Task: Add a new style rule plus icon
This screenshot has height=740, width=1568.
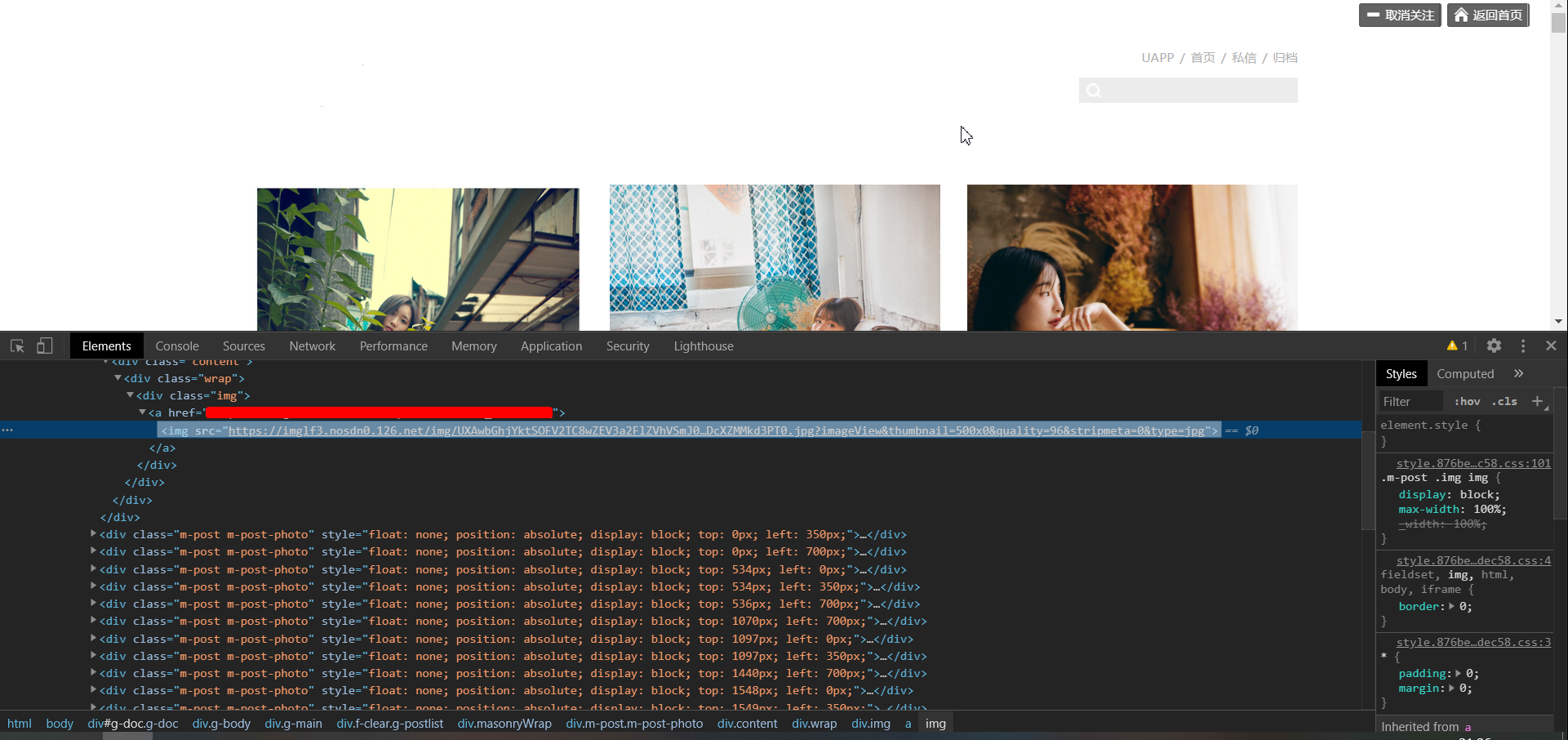Action: [x=1538, y=401]
